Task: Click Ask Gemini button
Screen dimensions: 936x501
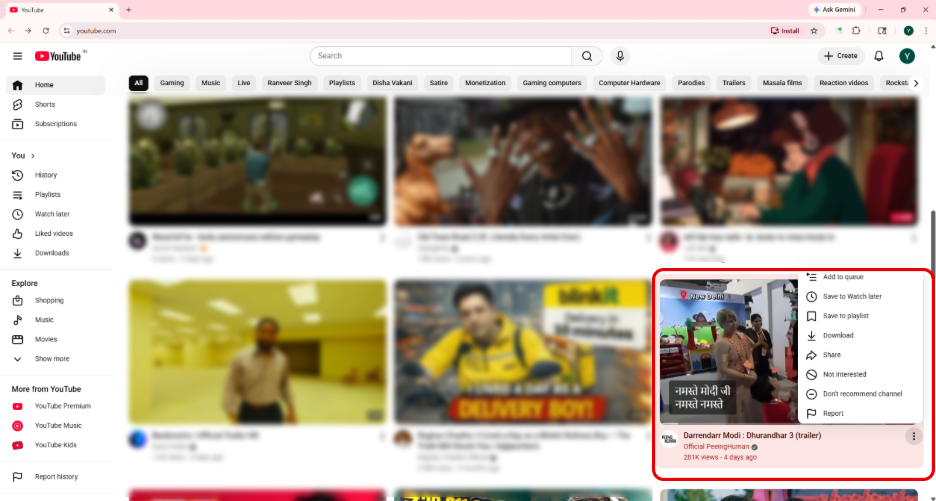Action: 835,10
